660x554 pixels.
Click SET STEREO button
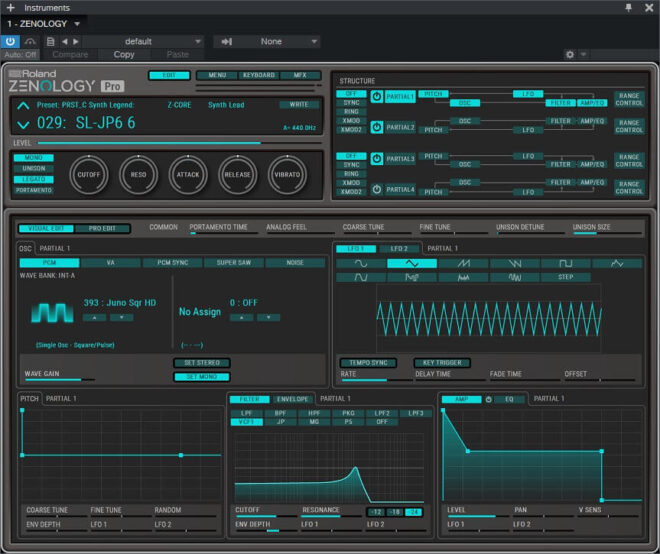202,362
